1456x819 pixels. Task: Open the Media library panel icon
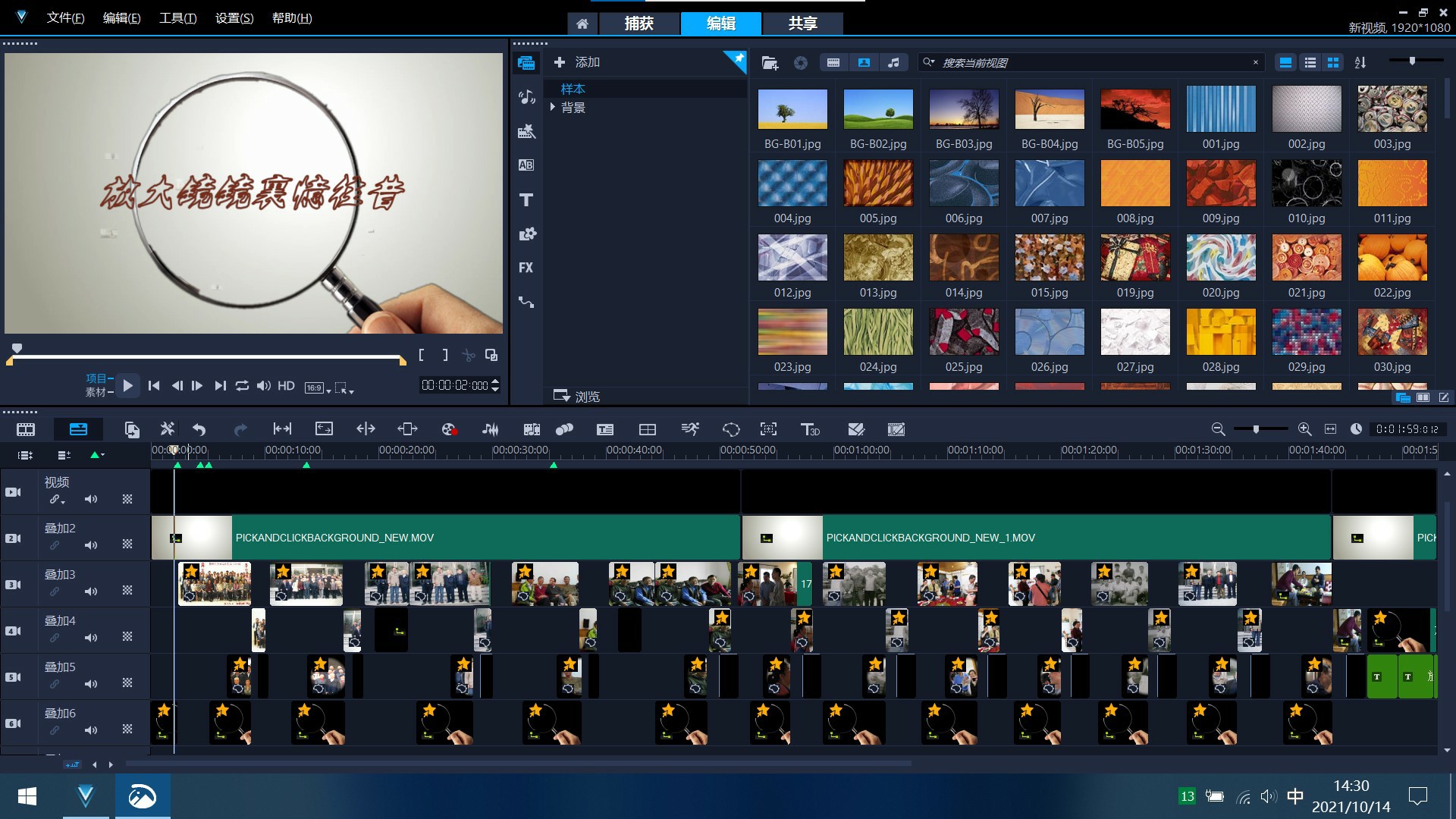click(526, 63)
